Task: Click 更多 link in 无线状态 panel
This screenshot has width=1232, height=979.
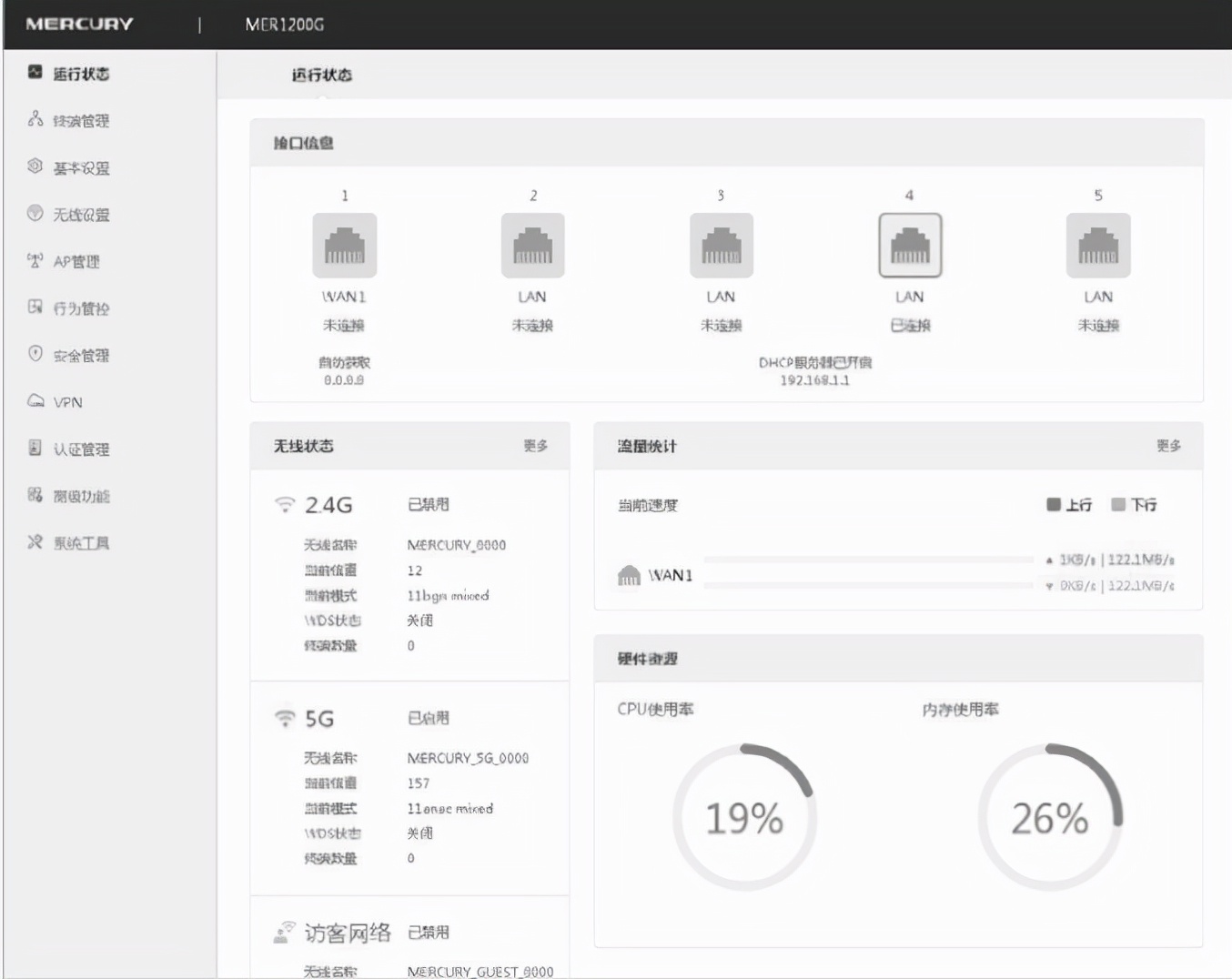Action: 535,446
